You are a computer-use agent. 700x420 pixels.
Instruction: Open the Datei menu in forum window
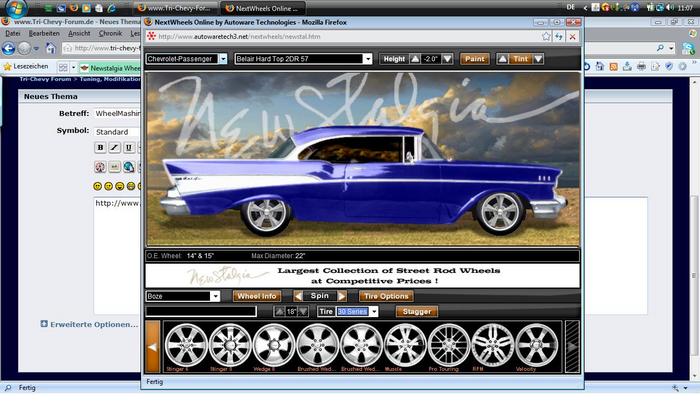(x=12, y=33)
